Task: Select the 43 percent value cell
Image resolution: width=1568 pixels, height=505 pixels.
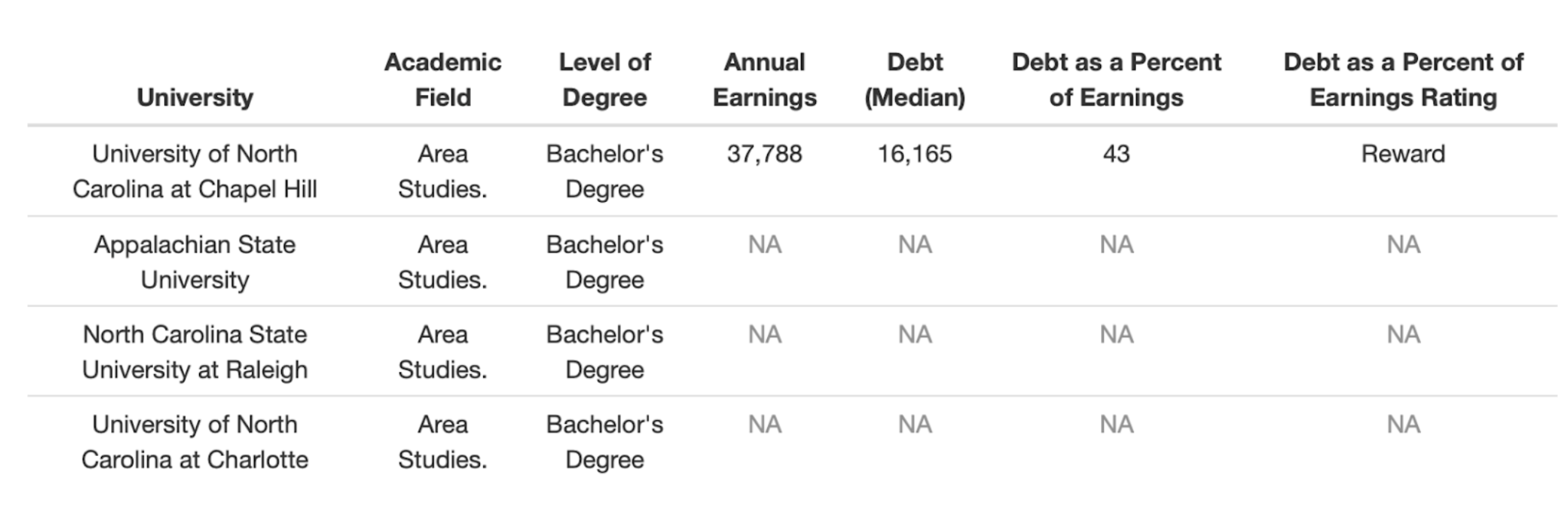Action: (1116, 154)
